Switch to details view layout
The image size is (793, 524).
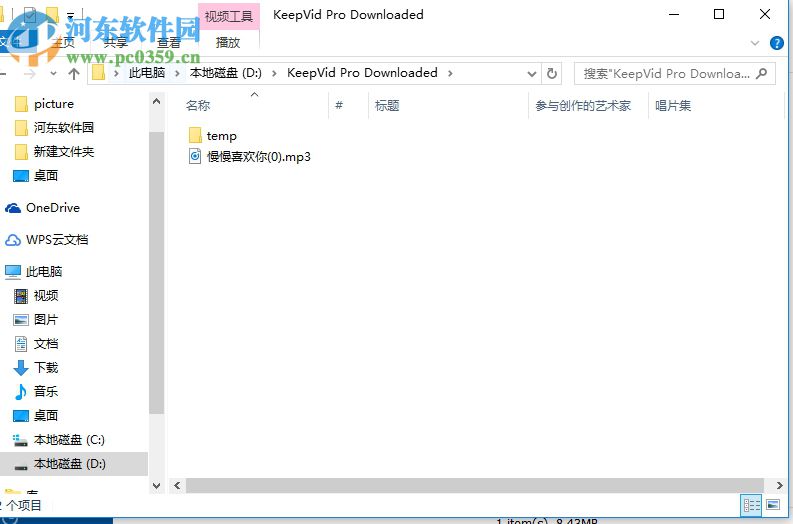coord(751,505)
